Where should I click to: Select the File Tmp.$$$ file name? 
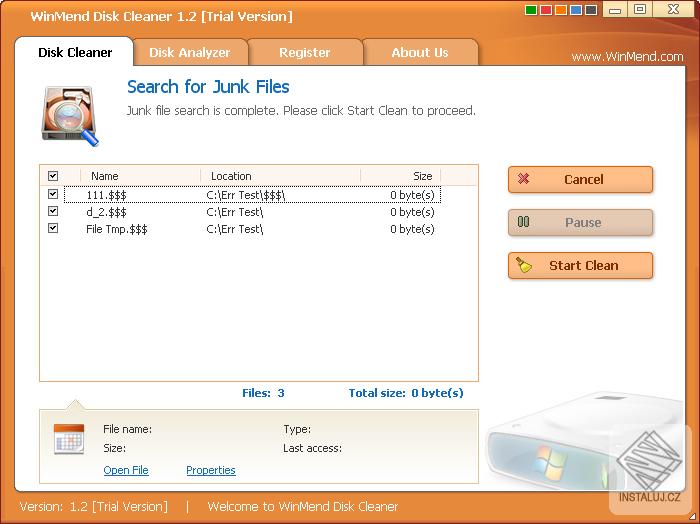[x=117, y=229]
